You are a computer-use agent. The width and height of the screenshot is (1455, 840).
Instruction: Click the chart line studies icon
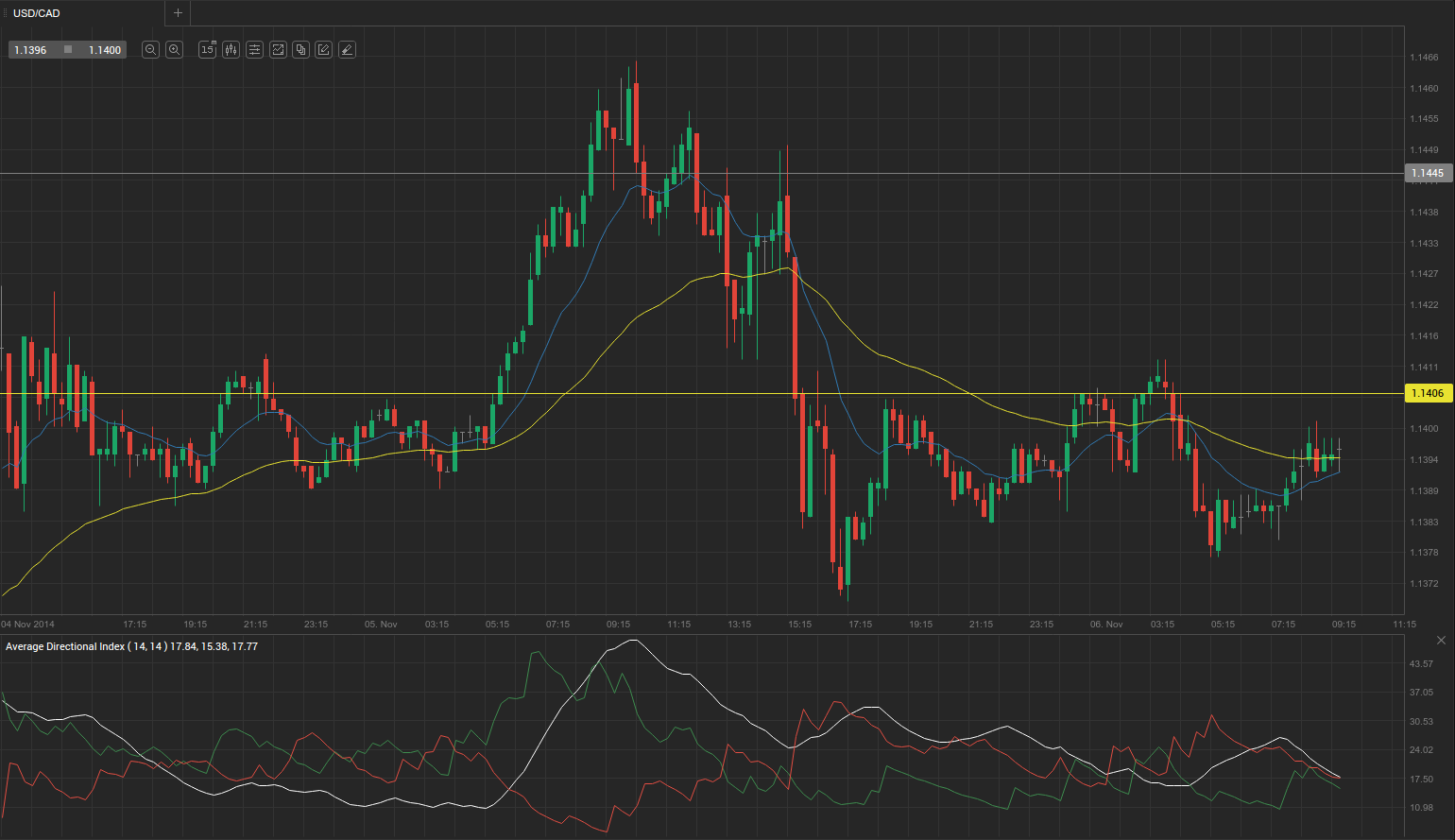coord(278,50)
